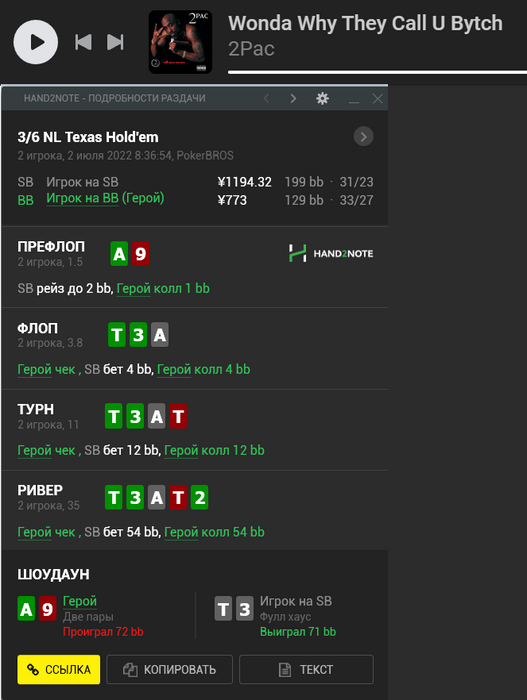The image size is (527, 700).
Task: Click showdown SB card 3
Action: [245, 609]
